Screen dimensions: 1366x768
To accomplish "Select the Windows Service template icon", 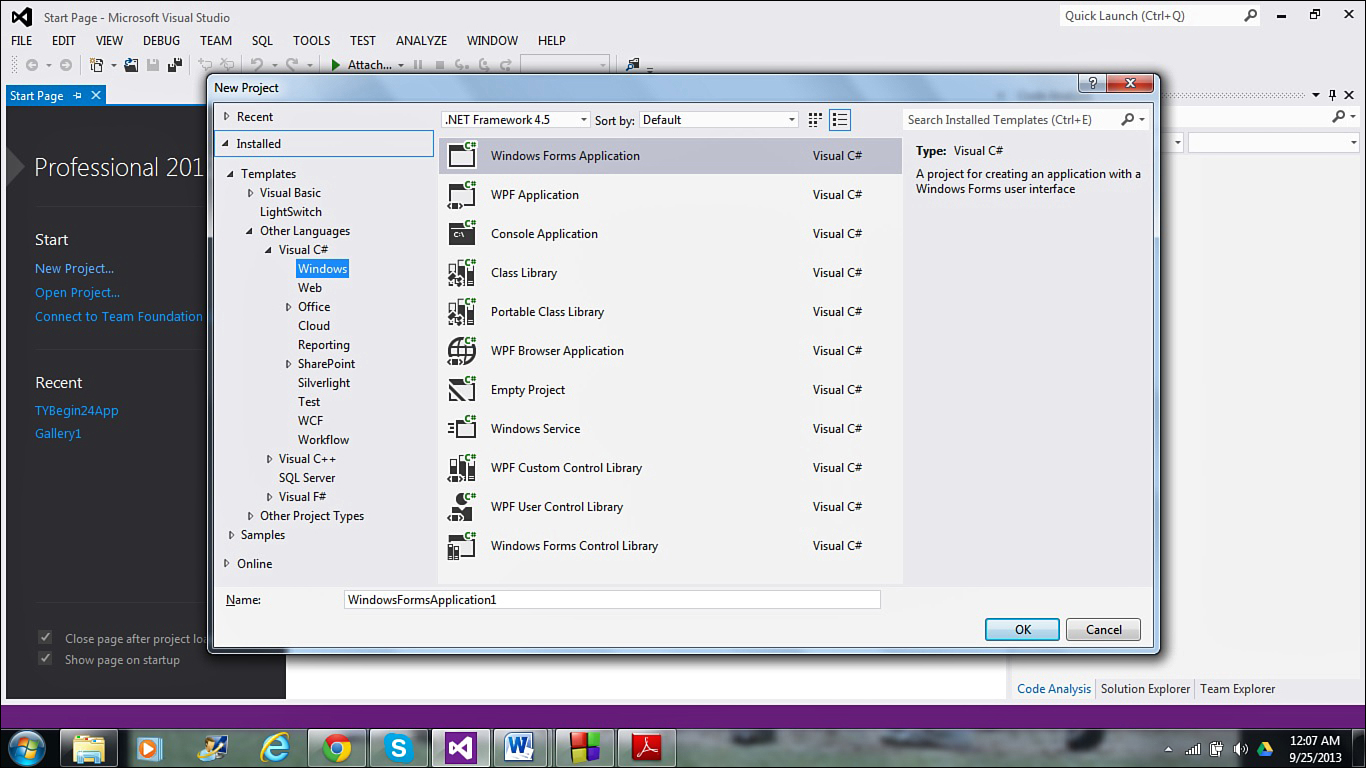I will [461, 429].
